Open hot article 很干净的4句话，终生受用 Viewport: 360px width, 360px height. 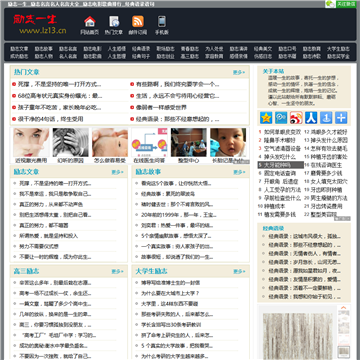pos(50,119)
